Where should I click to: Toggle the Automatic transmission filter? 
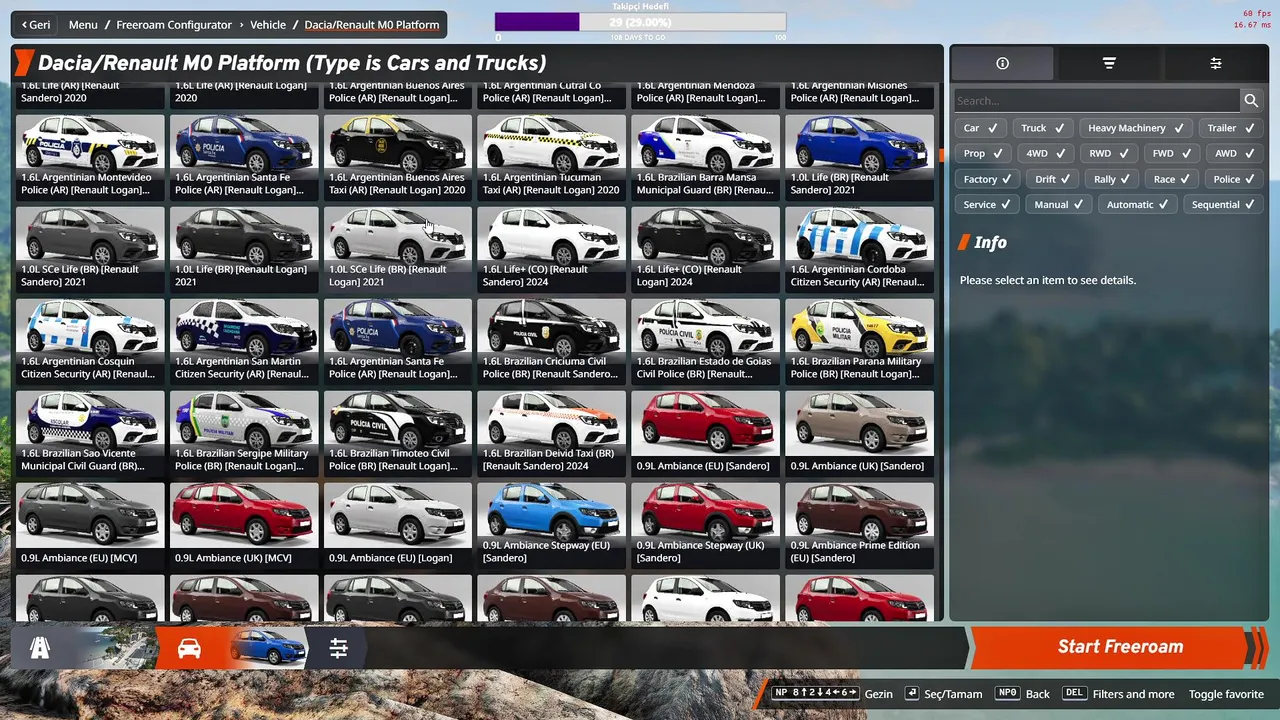coord(1139,204)
